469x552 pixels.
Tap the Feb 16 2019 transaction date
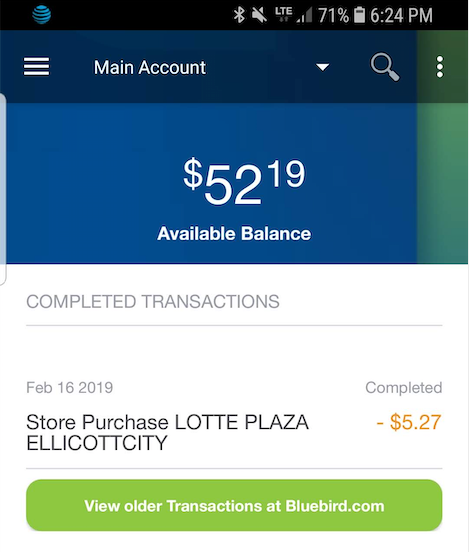(70, 388)
